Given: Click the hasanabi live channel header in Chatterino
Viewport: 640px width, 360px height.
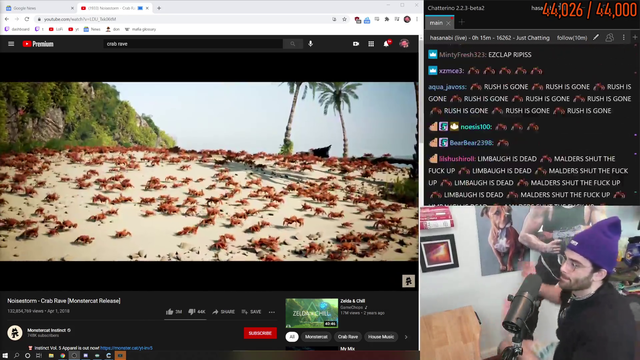Looking at the screenshot, I should (490, 38).
